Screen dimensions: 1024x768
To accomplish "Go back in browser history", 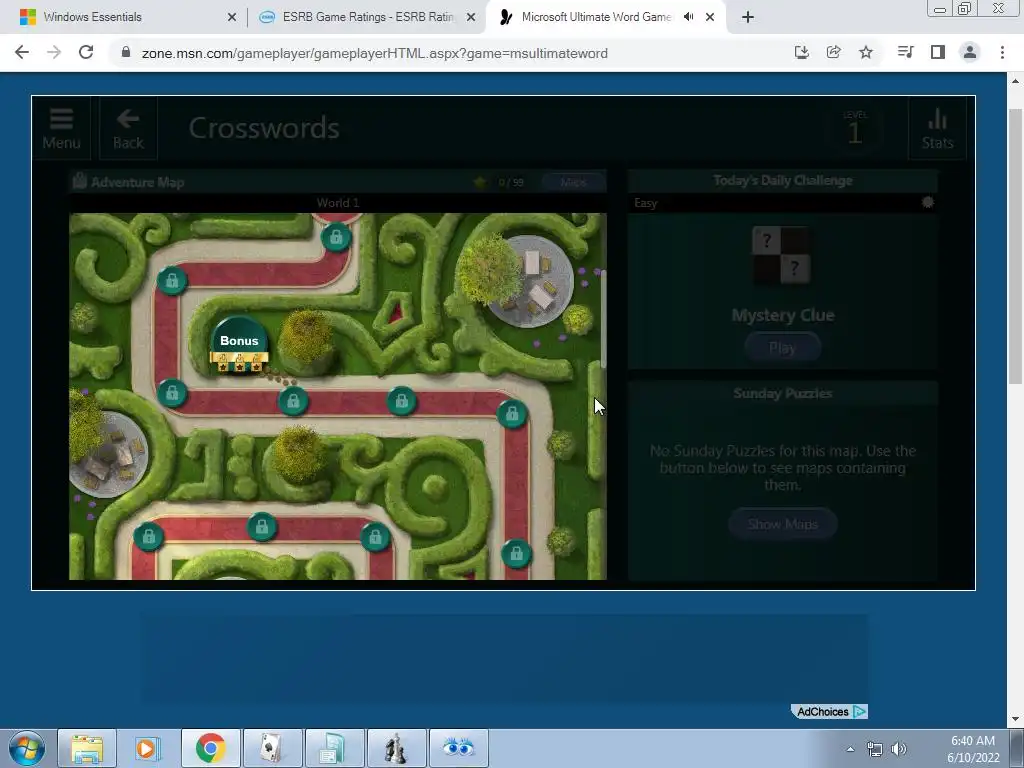I will tap(22, 52).
